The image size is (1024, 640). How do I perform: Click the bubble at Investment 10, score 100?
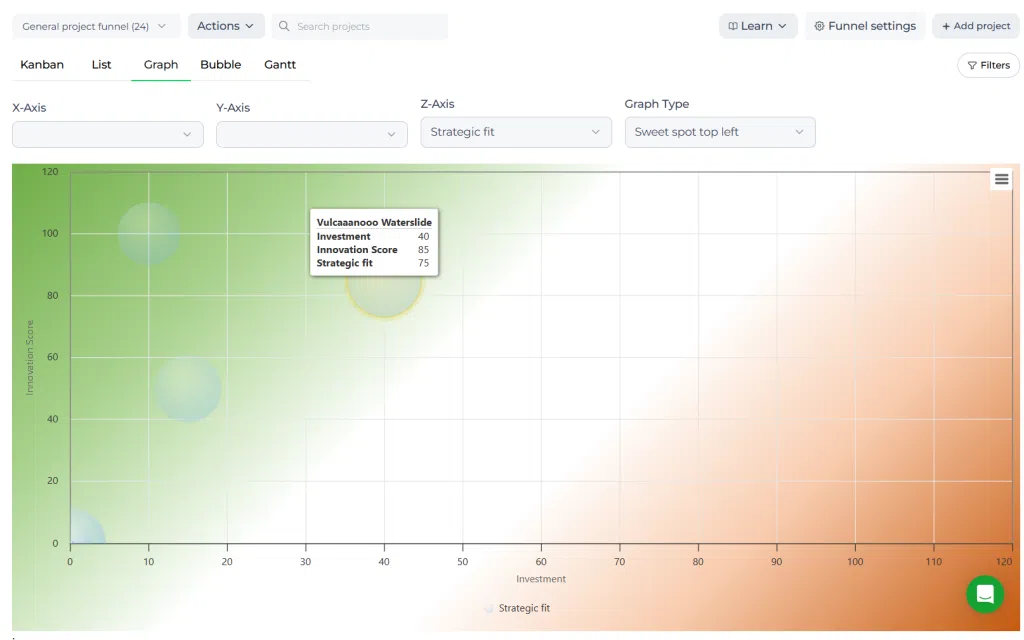click(x=149, y=234)
